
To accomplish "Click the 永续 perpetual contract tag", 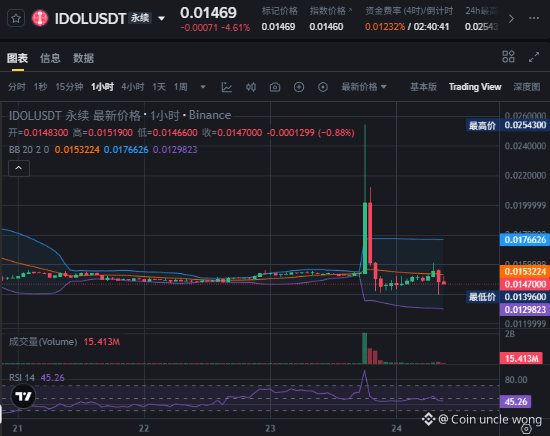I will pos(140,18).
